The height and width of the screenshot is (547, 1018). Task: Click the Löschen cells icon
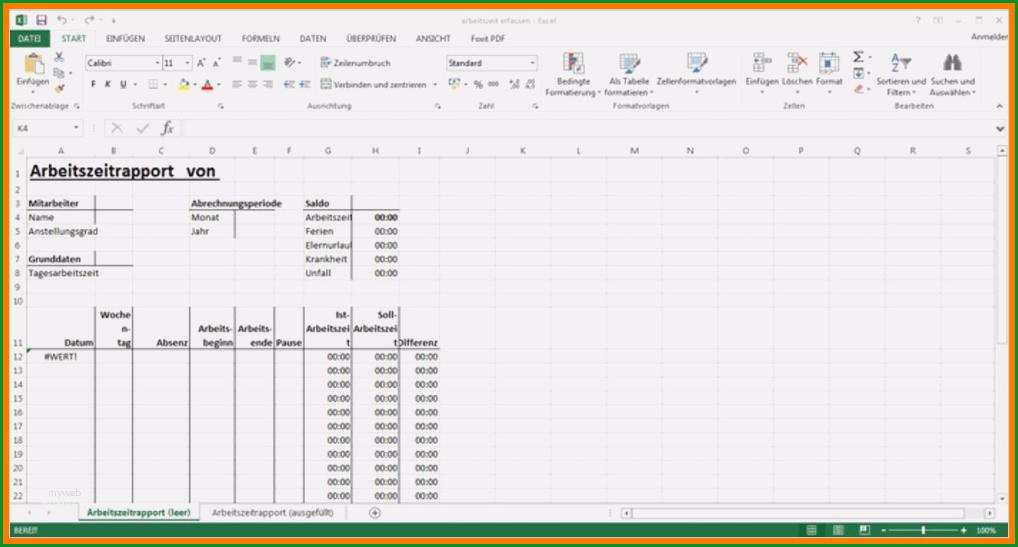[797, 64]
